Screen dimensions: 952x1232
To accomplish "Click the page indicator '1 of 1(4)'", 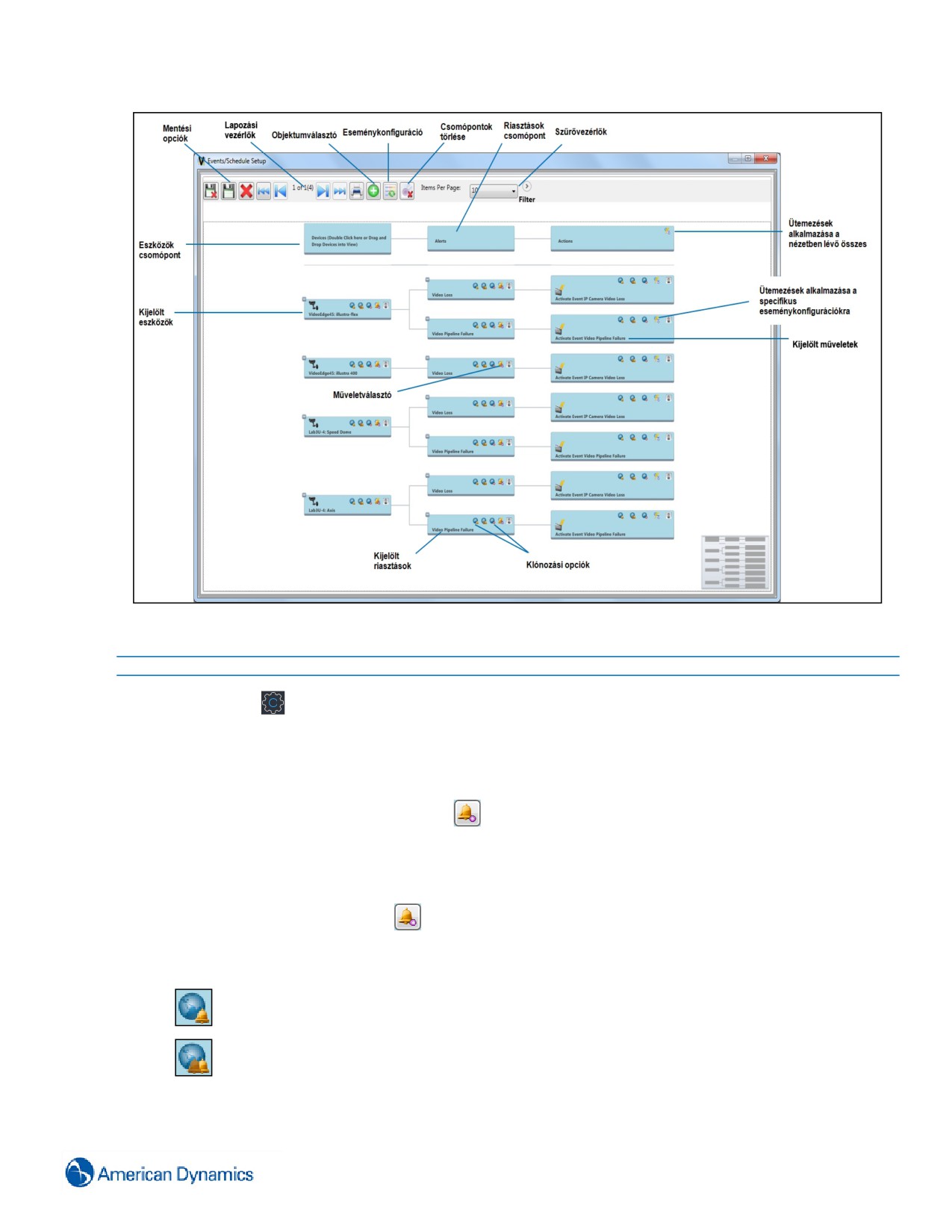I will [x=302, y=187].
